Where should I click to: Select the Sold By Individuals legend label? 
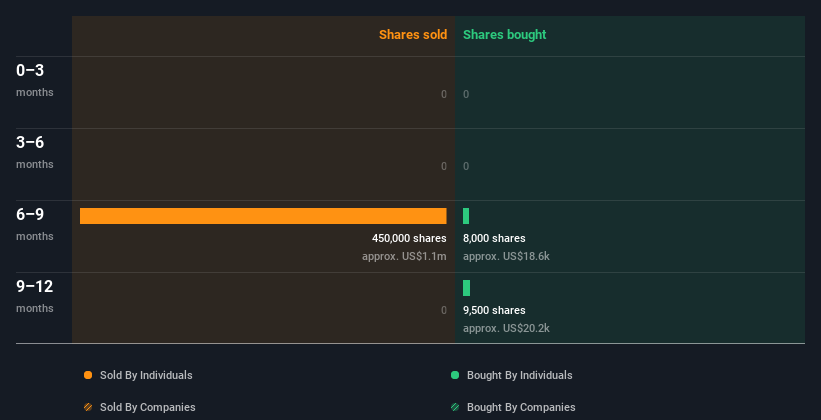(x=146, y=375)
